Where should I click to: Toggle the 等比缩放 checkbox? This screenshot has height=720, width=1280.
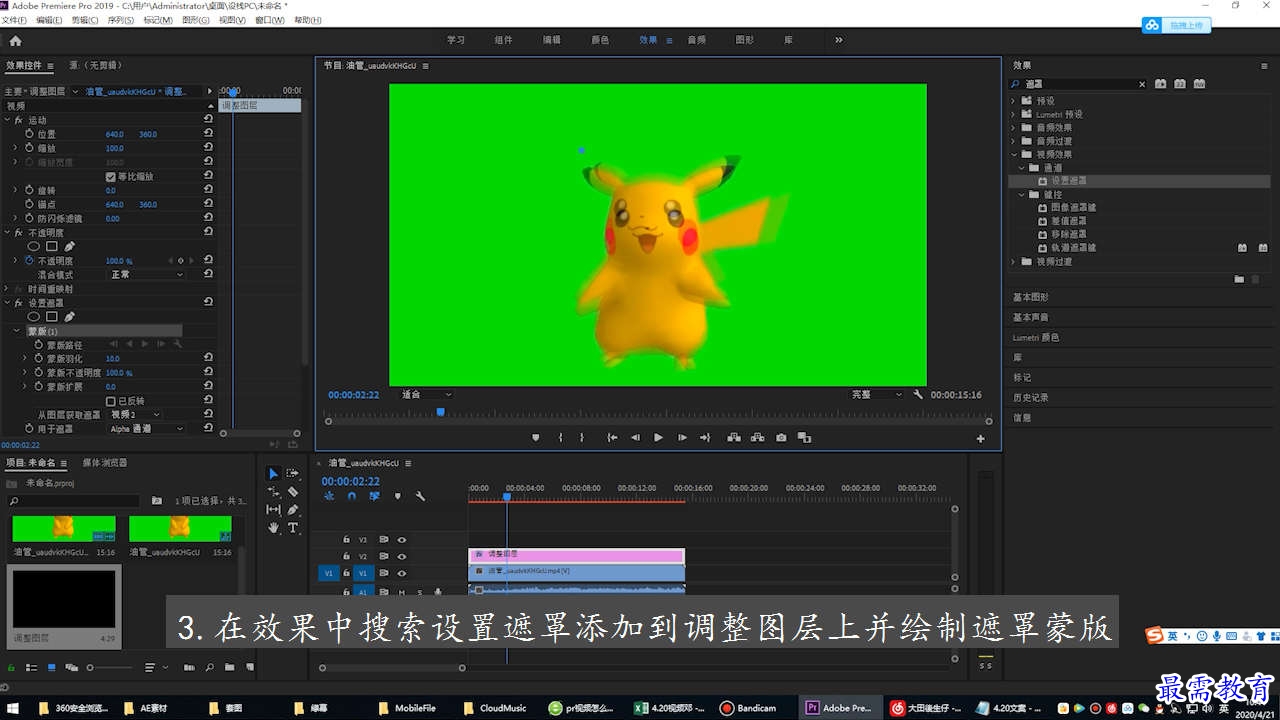pyautogui.click(x=111, y=176)
